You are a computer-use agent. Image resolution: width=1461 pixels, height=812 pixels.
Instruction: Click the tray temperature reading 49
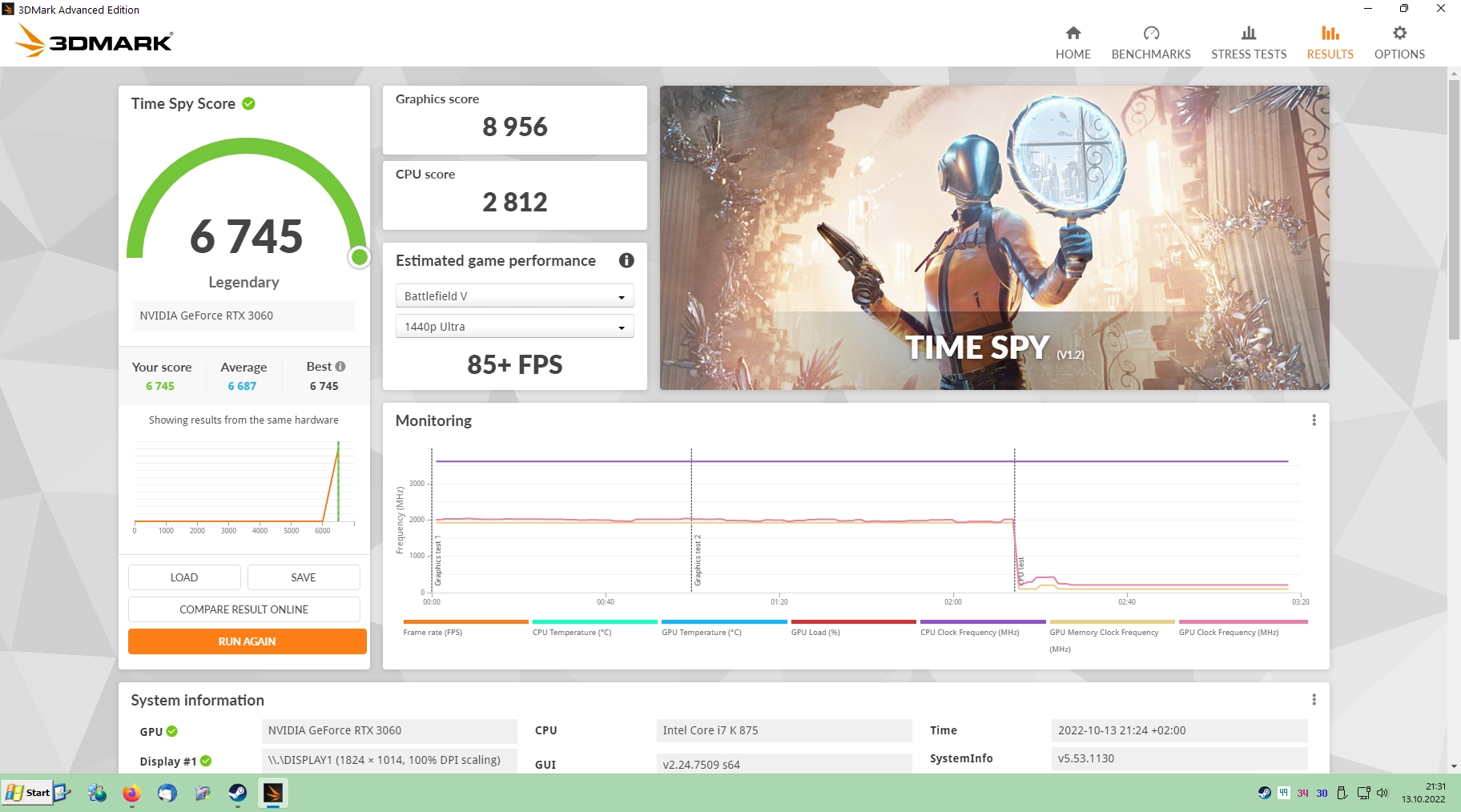tap(1284, 793)
